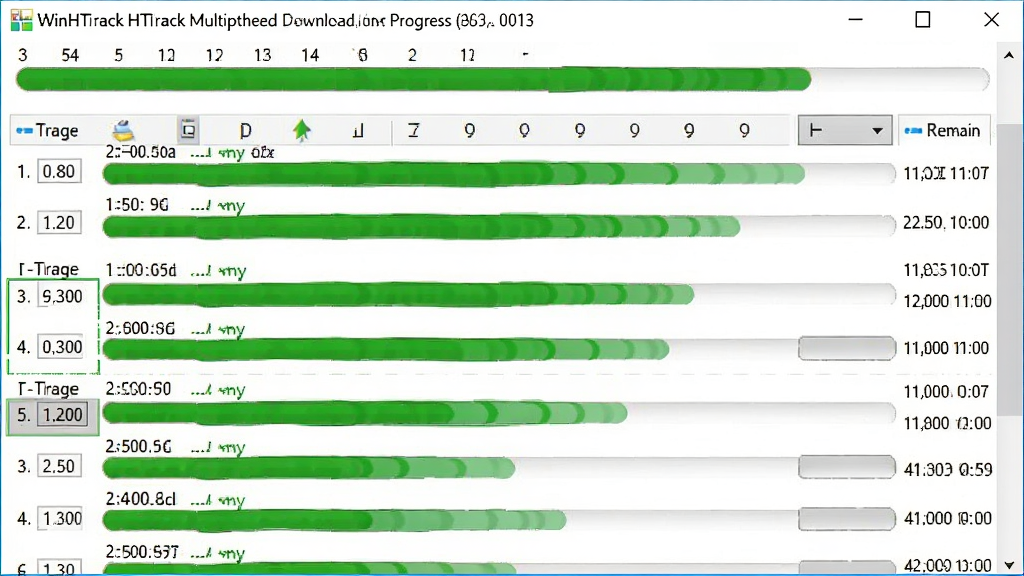Click the progress bar in the 2.50 row
Image resolution: width=1024 pixels, height=576 pixels.
(451, 468)
